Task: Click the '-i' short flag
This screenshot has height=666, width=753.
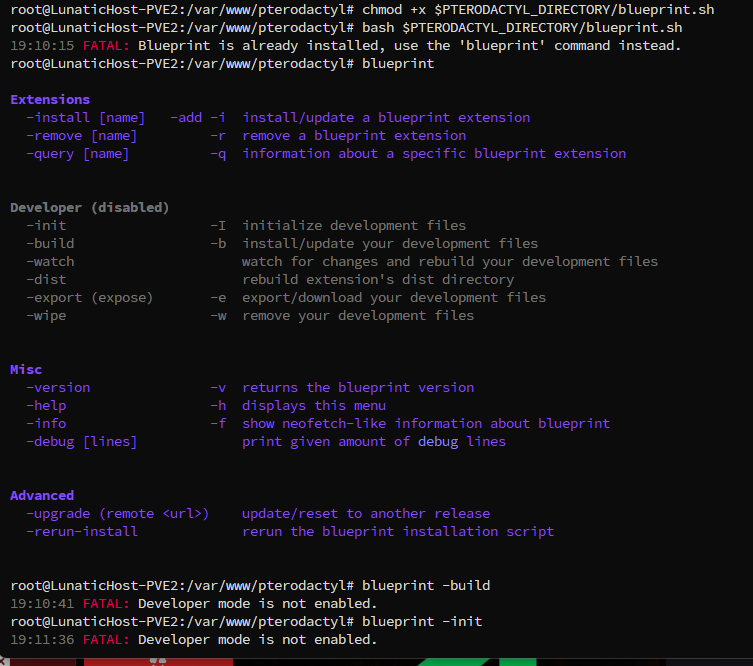Action: click(218, 118)
